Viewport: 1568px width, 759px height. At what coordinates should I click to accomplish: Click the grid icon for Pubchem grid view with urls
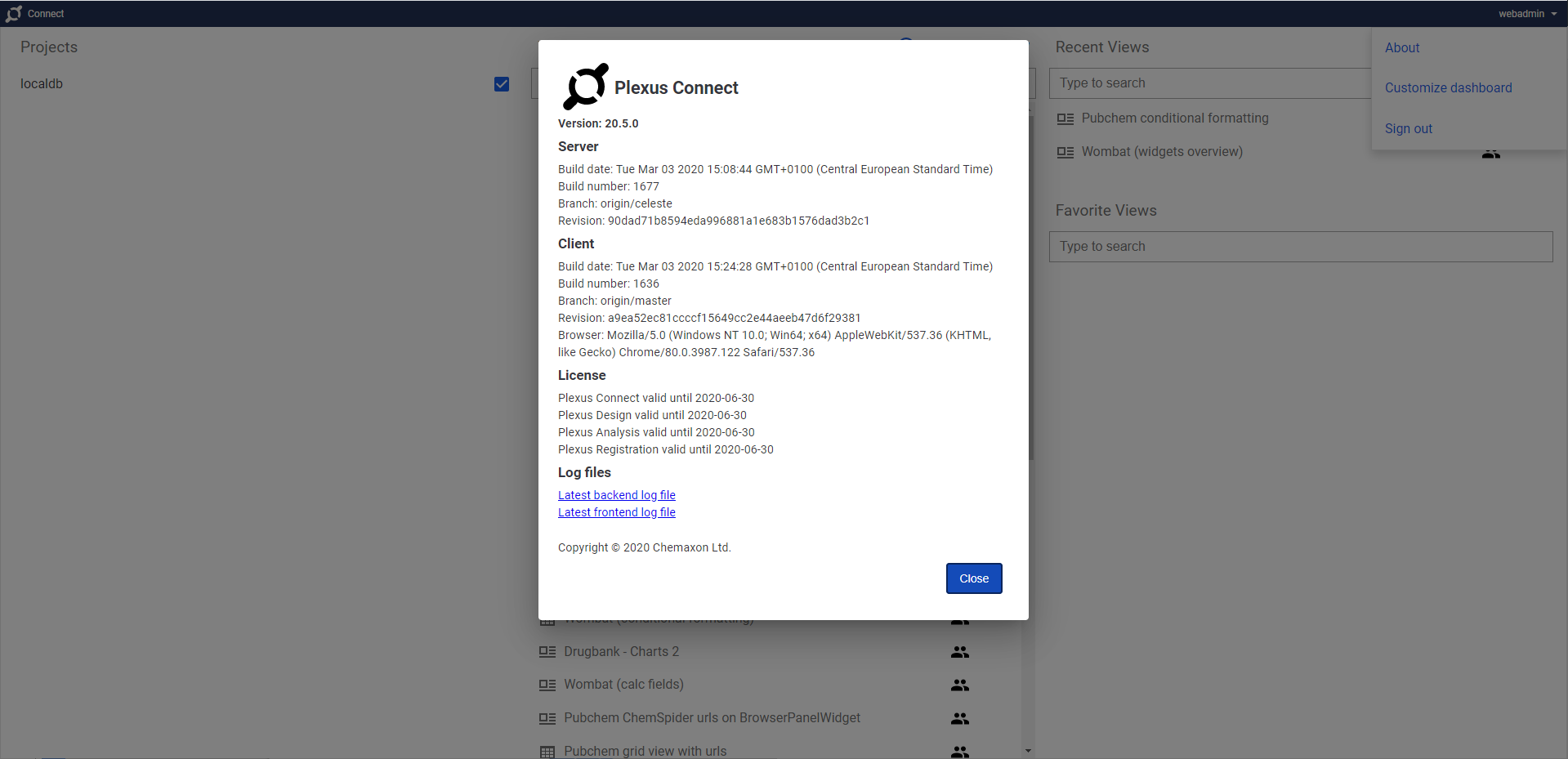coord(547,752)
